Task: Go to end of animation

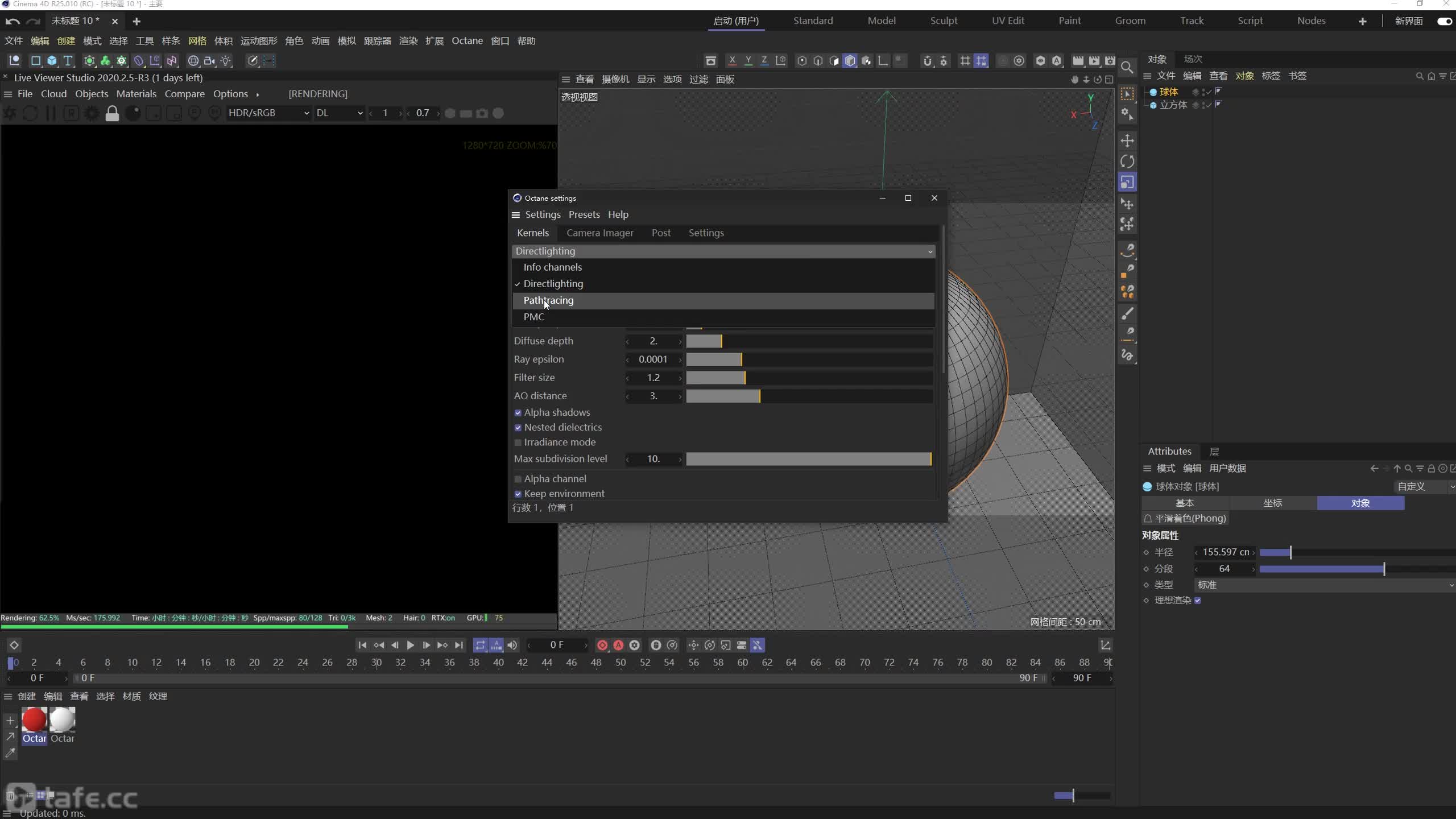Action: pyautogui.click(x=458, y=645)
